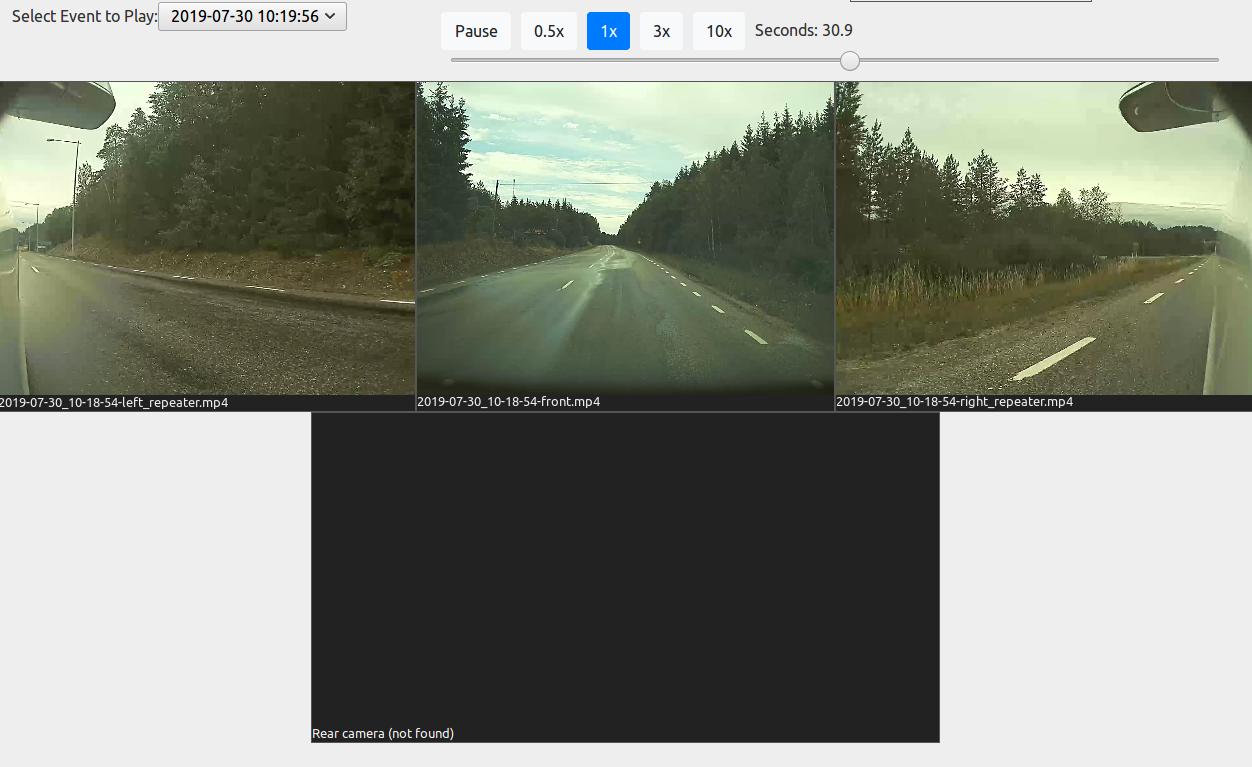
Task: Click the 'Select Event to Play:' label
Action: [x=85, y=17]
